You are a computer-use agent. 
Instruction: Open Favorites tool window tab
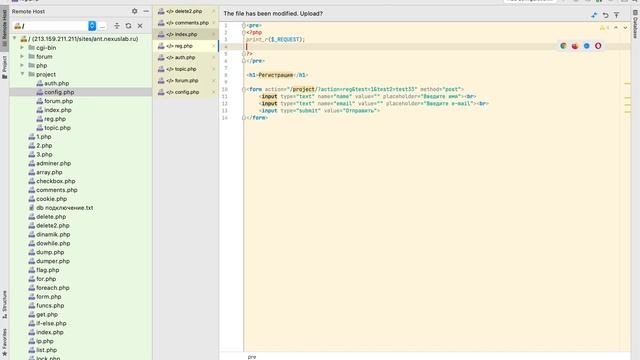coord(4,342)
